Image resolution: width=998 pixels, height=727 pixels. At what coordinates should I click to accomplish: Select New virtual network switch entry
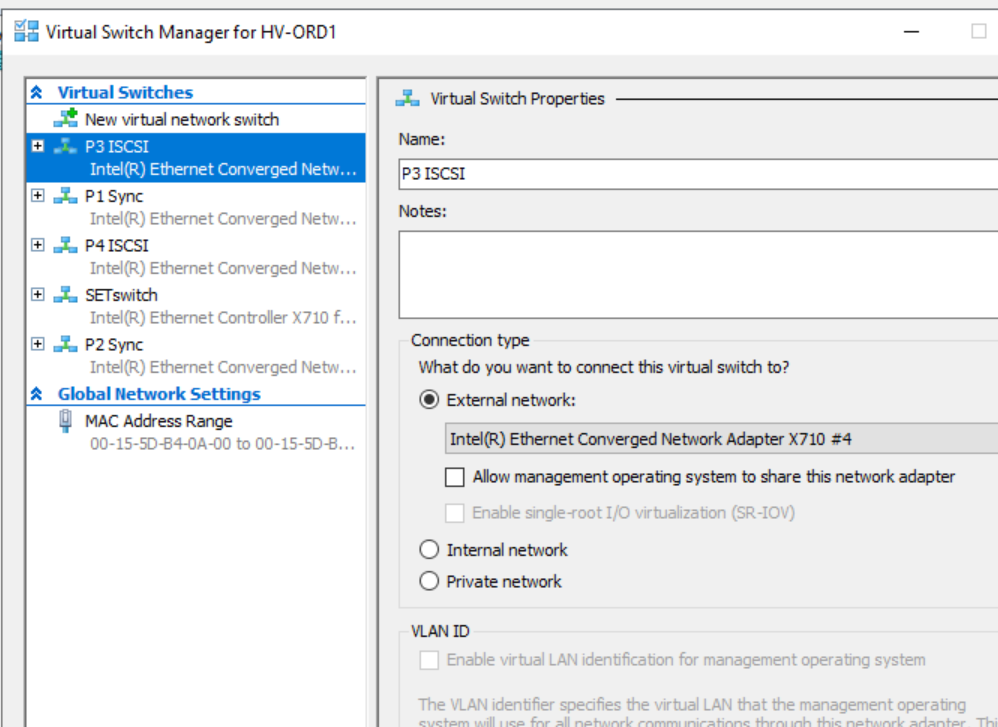(x=181, y=119)
